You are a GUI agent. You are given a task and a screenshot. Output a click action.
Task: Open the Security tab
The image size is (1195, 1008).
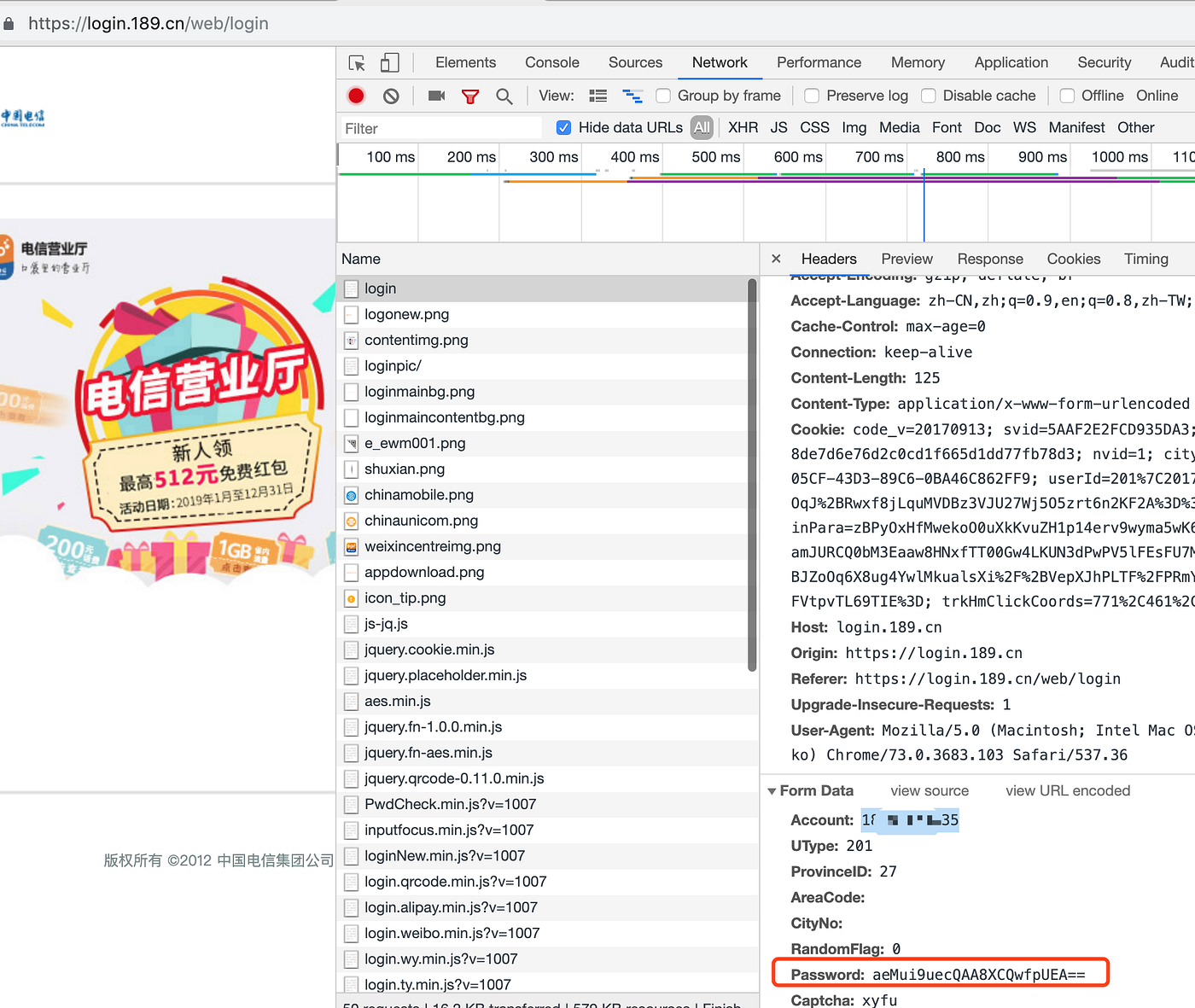1104,62
